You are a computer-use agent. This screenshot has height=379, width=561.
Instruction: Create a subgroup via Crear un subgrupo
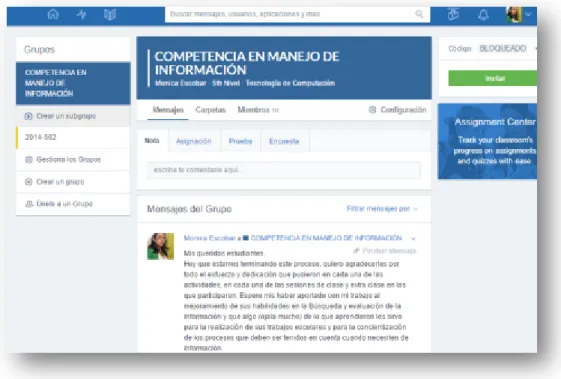click(x=73, y=116)
